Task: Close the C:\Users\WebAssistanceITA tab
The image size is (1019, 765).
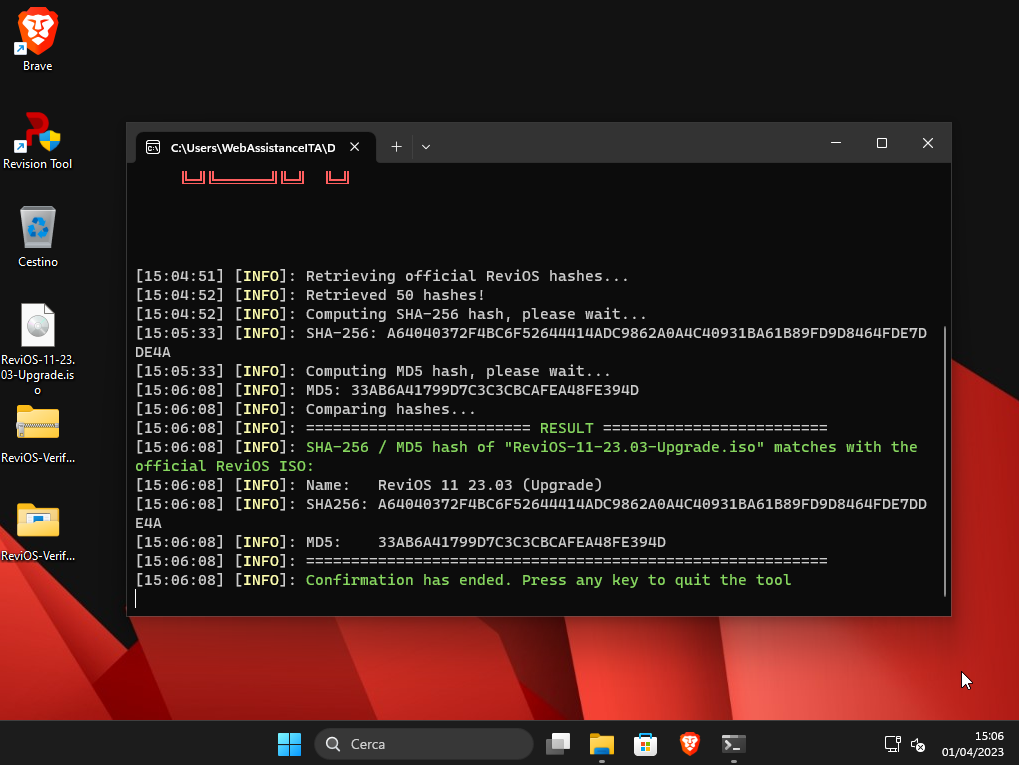Action: pyautogui.click(x=355, y=147)
